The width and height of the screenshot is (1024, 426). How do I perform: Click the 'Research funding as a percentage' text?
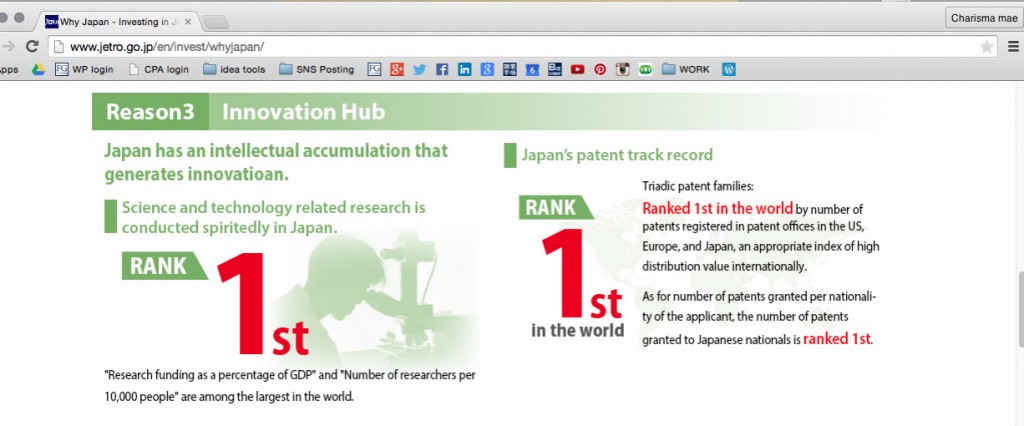point(290,385)
